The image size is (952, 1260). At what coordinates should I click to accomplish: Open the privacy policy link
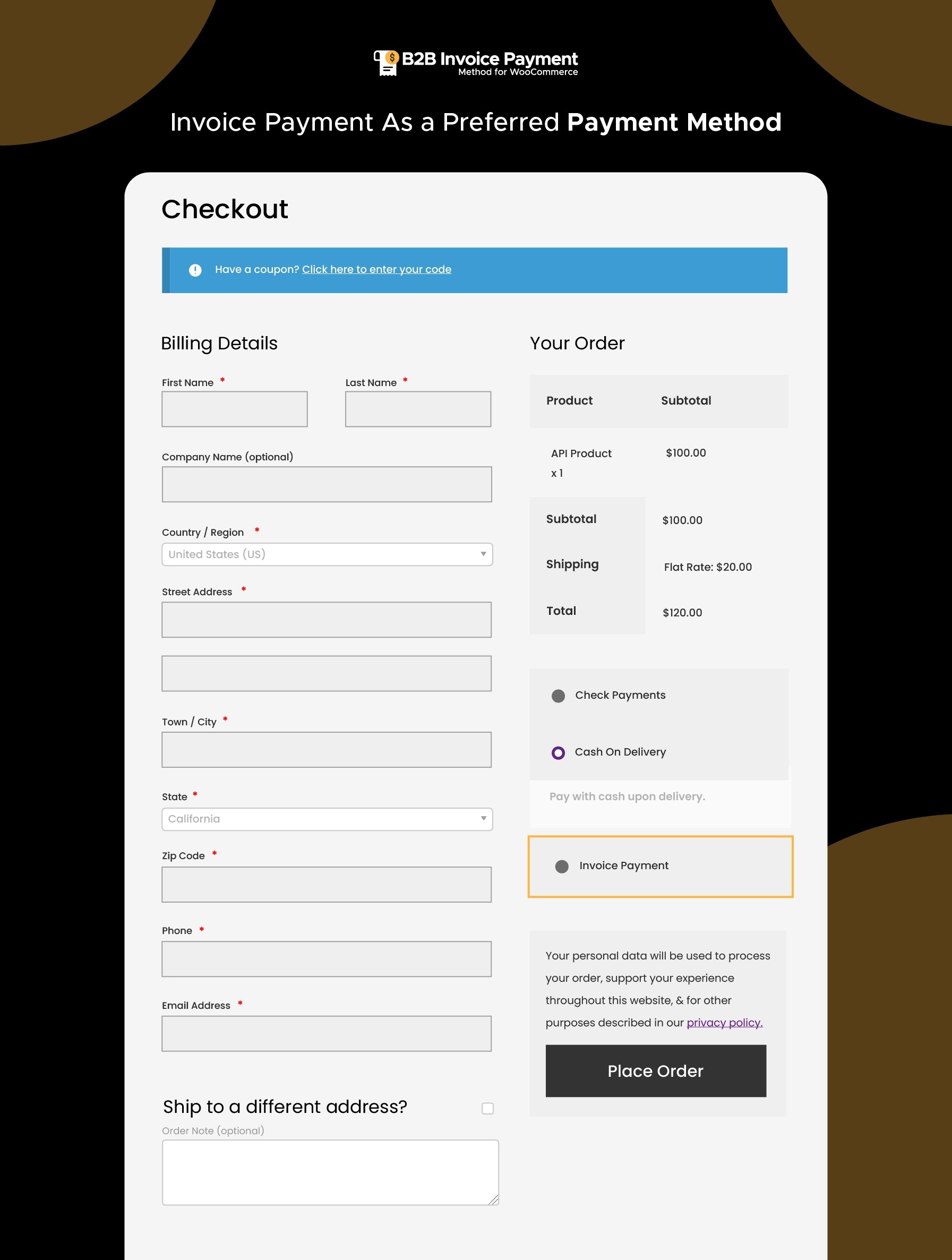724,1023
